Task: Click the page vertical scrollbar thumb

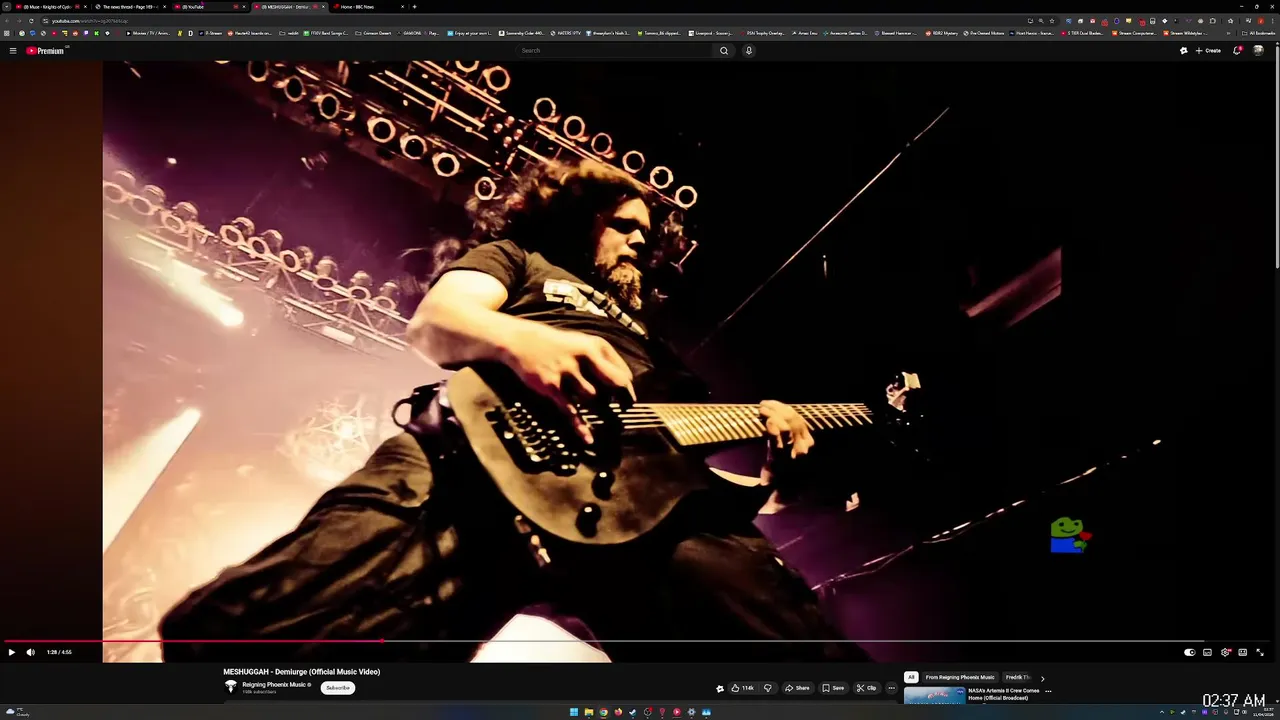Action: point(1276,155)
